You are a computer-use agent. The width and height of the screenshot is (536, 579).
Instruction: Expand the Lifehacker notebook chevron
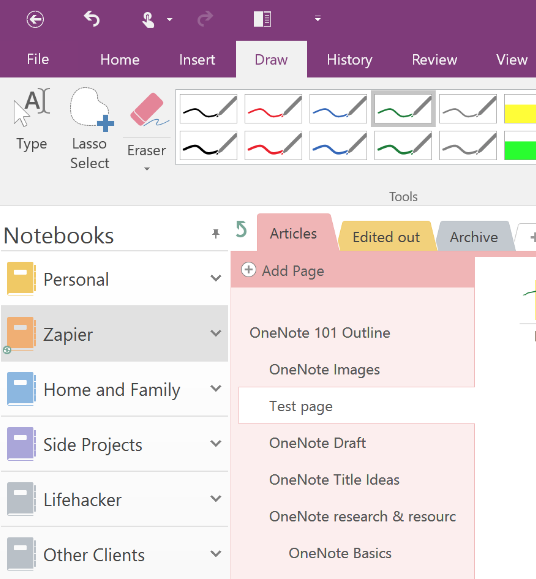coord(216,499)
